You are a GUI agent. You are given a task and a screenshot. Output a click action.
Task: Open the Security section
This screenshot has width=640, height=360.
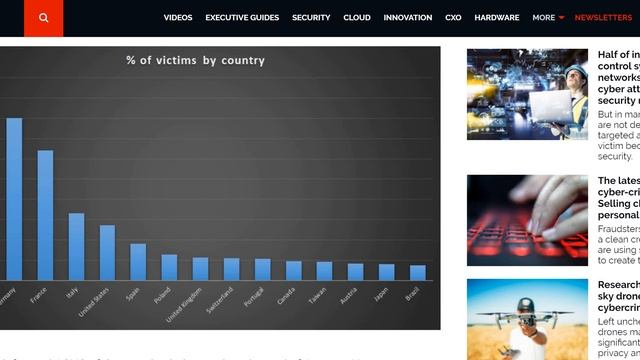point(311,18)
